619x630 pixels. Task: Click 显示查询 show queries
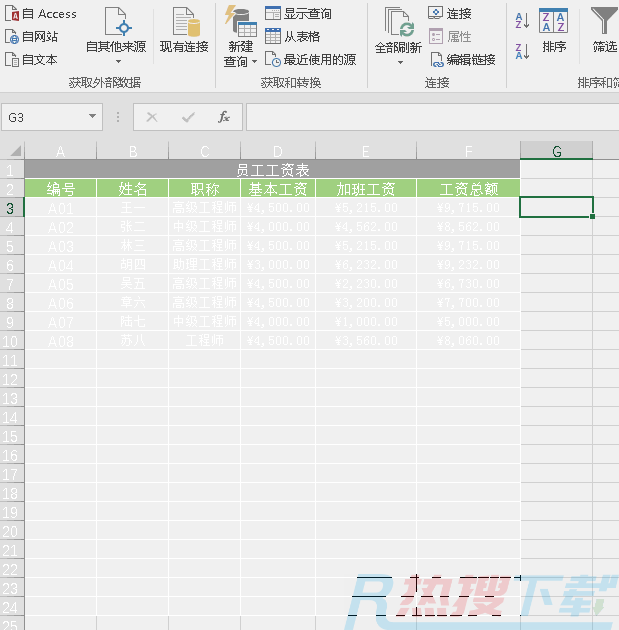click(x=298, y=14)
